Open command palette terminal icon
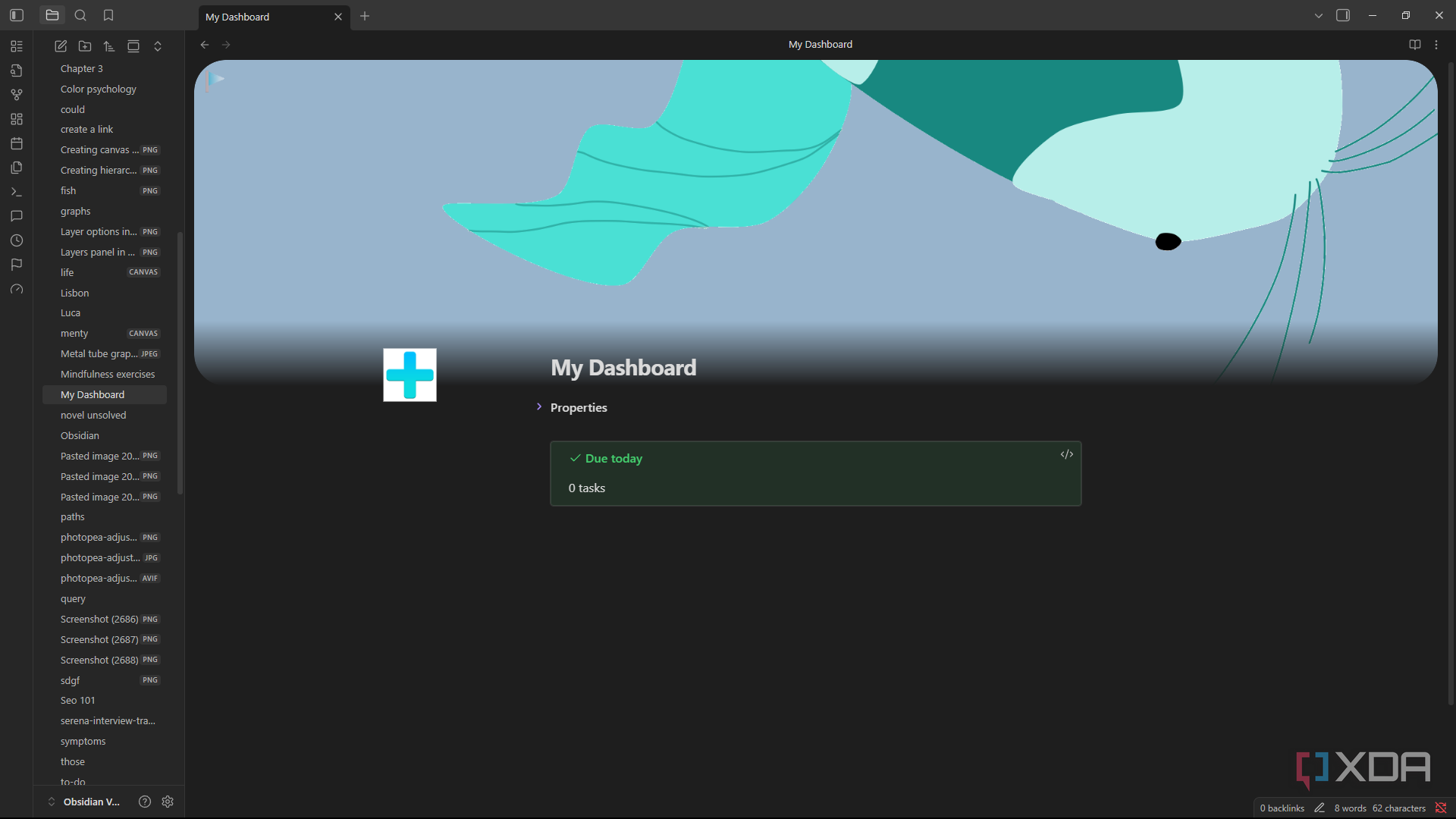This screenshot has width=1456, height=819. pos(17,192)
